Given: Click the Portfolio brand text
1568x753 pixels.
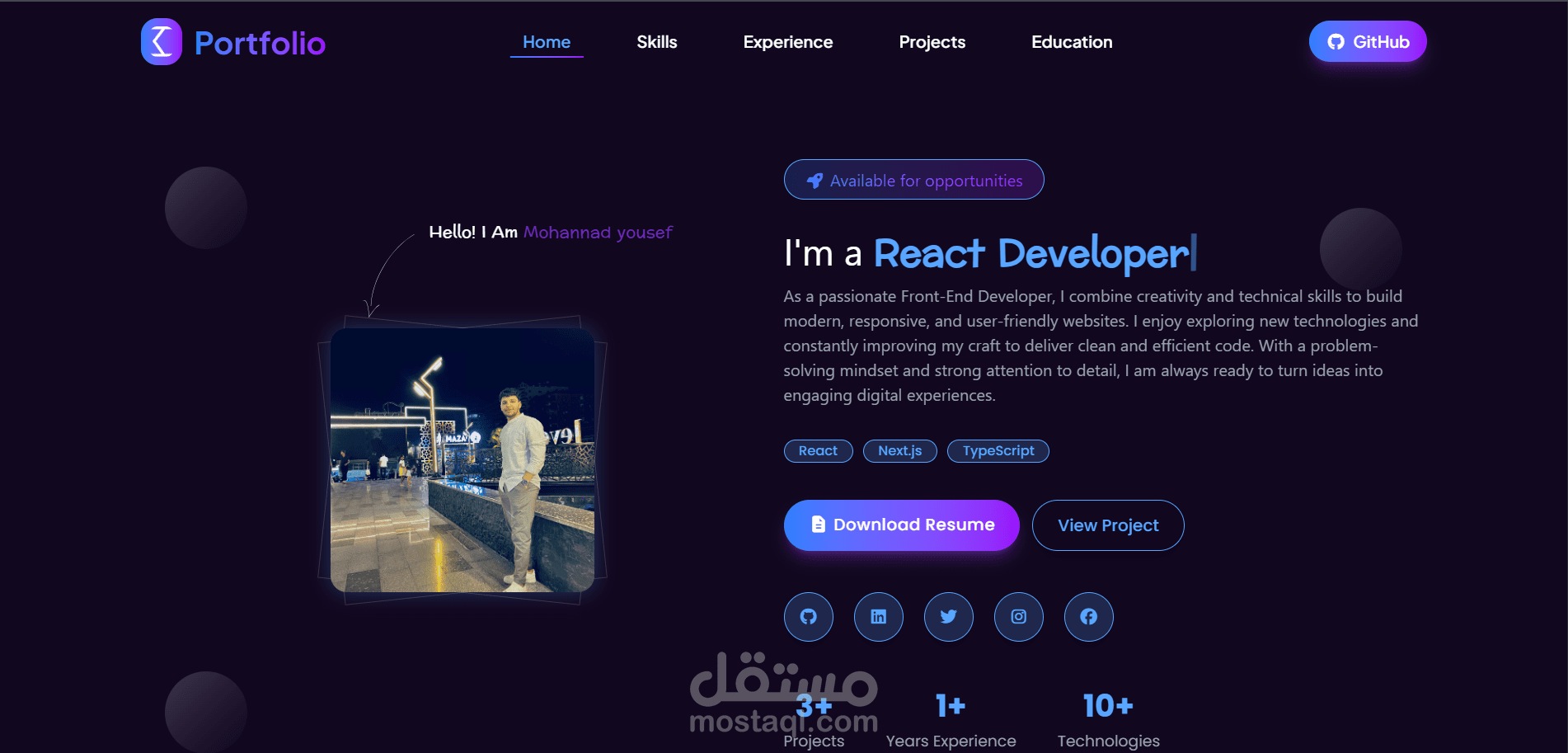Looking at the screenshot, I should pyautogui.click(x=261, y=43).
